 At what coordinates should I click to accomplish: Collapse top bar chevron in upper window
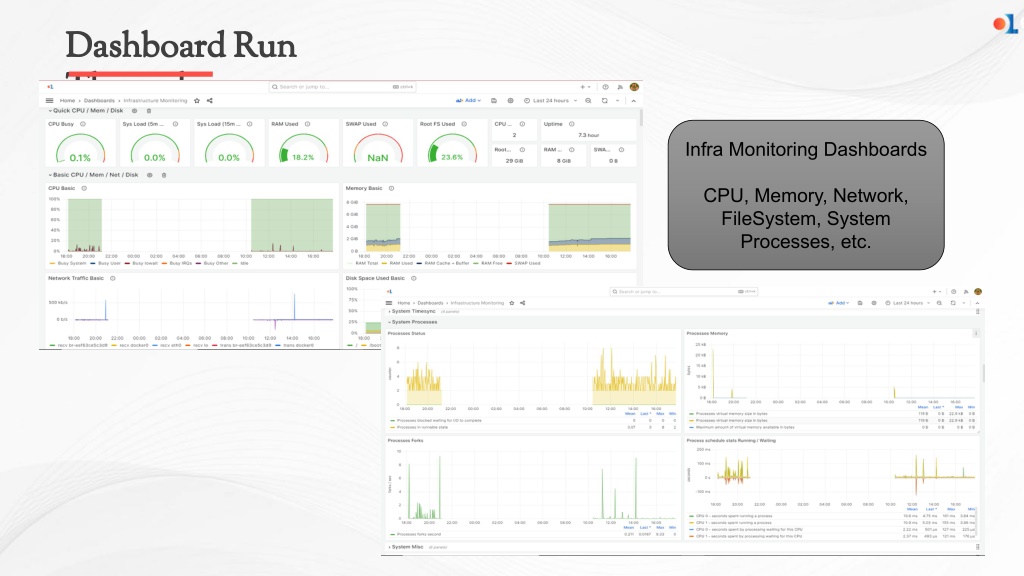[x=633, y=101]
